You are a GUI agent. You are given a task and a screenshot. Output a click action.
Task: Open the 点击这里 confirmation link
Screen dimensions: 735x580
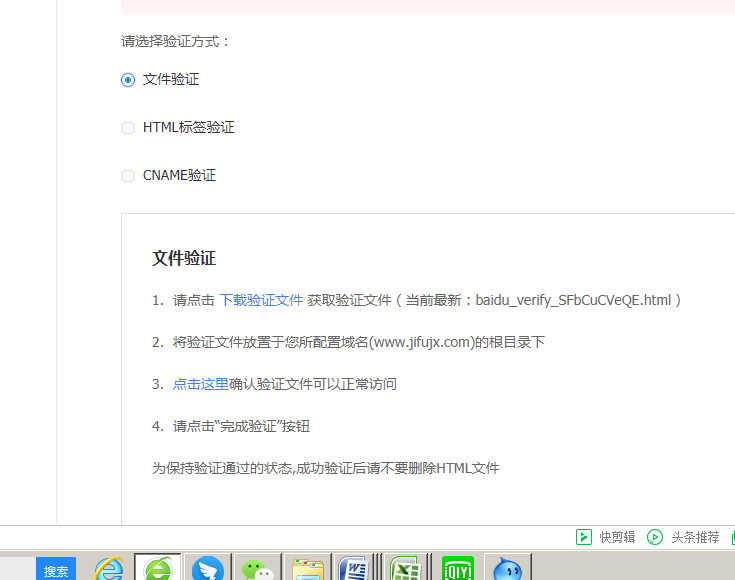[200, 384]
